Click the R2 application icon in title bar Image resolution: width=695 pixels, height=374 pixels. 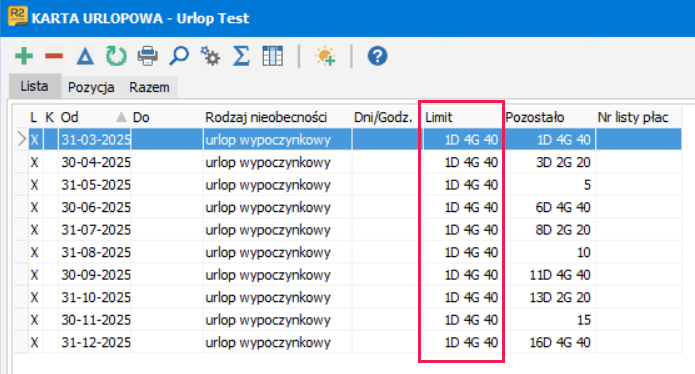point(18,16)
